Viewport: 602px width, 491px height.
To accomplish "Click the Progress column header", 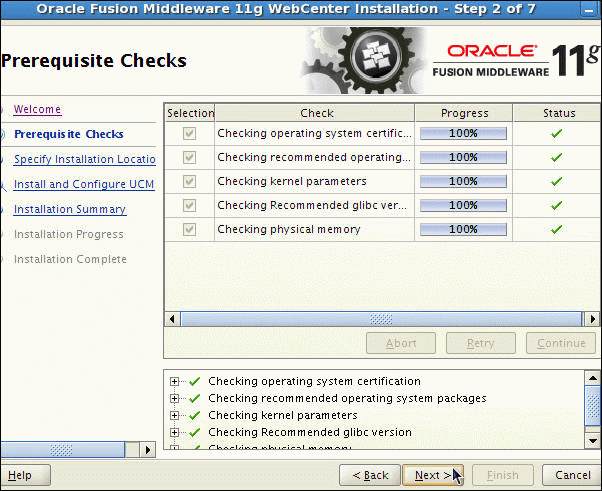I will click(x=464, y=113).
